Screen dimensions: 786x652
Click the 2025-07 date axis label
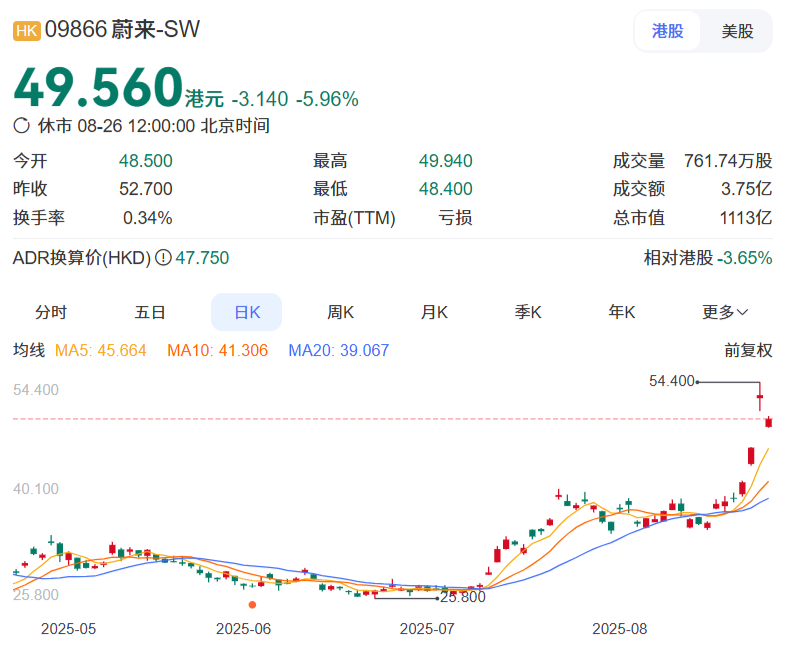click(427, 629)
